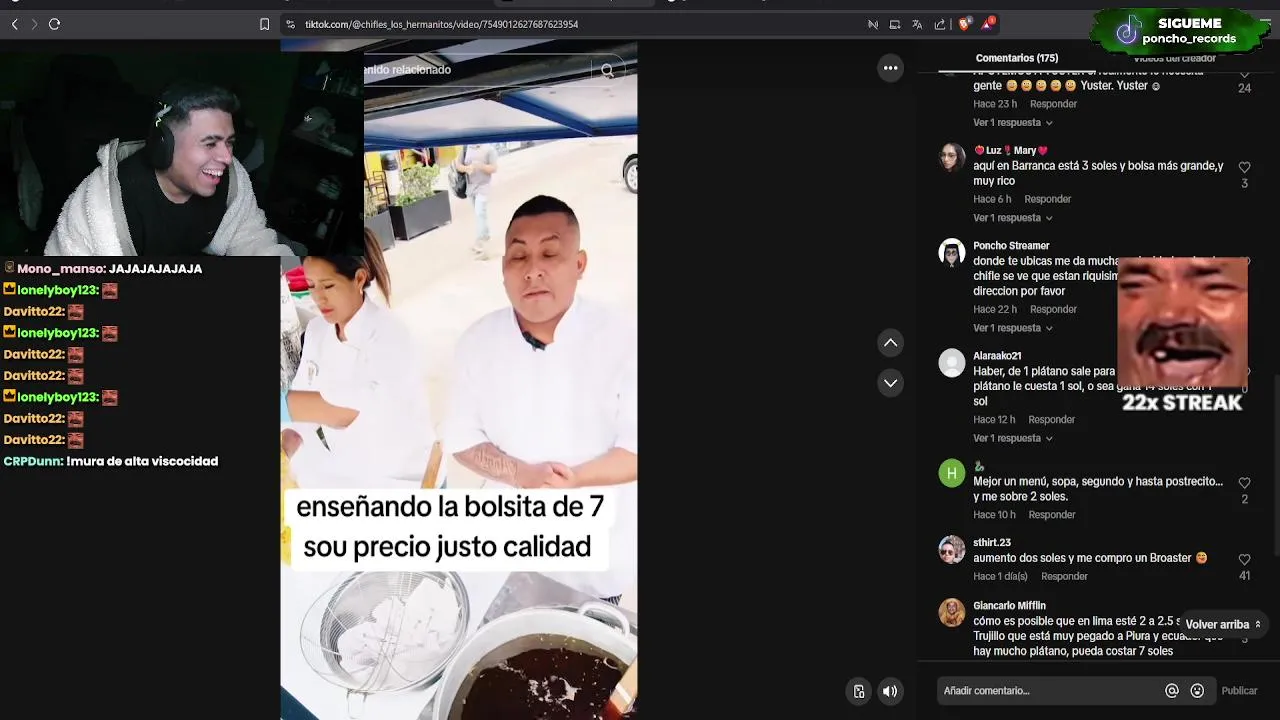This screenshot has height=720, width=1280.
Task: Reply to the 'Hace 23 h' comment
Action: pyautogui.click(x=1053, y=104)
